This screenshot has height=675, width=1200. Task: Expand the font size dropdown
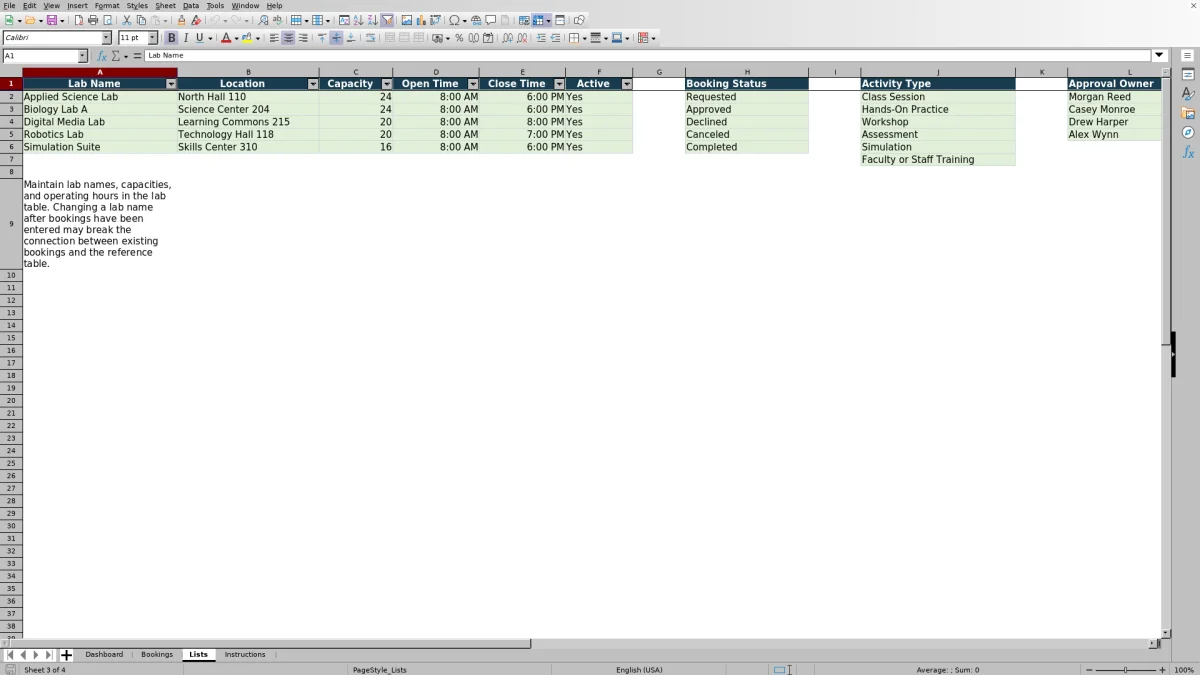pos(153,38)
